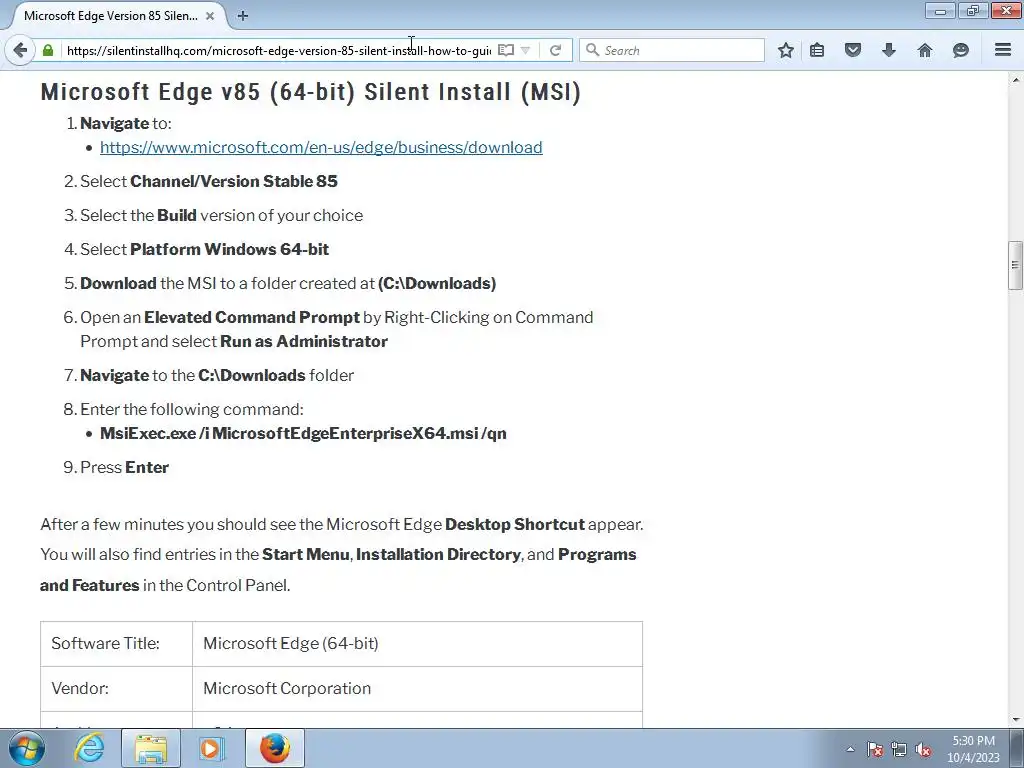Click the text Elevated Command Prompt
This screenshot has height=768, width=1024.
(251, 317)
